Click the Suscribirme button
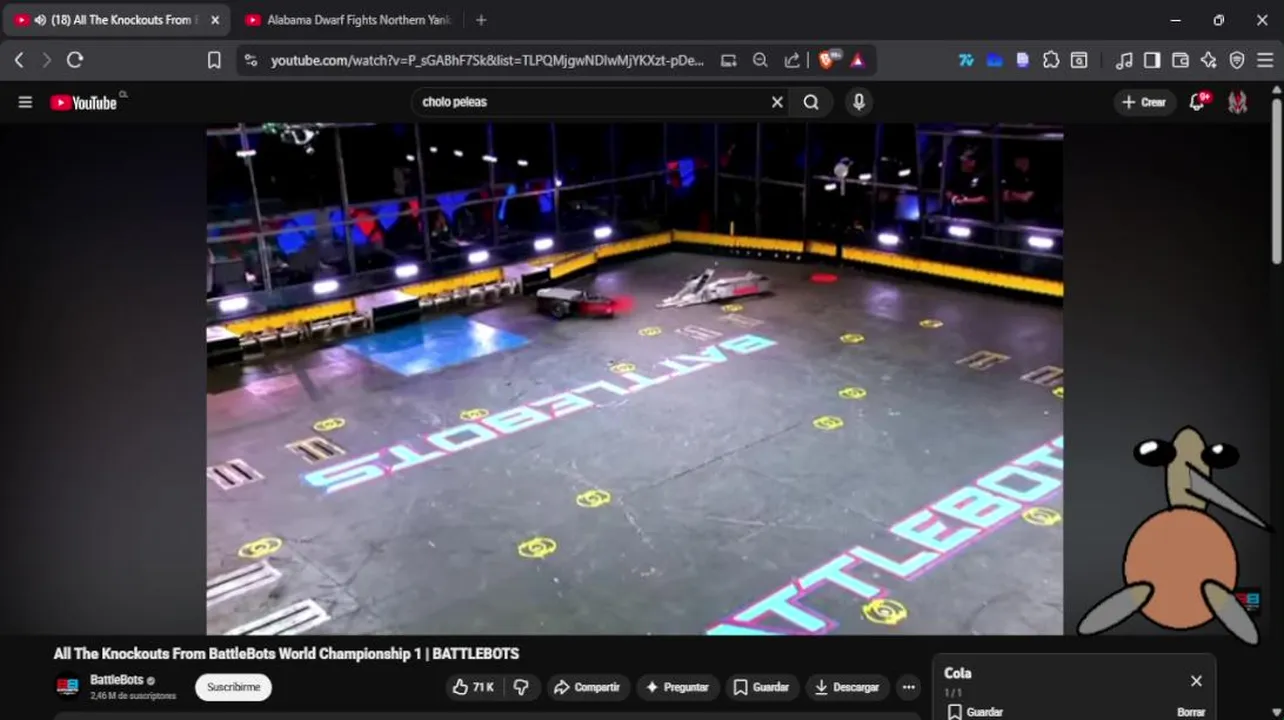The image size is (1284, 720). (233, 687)
